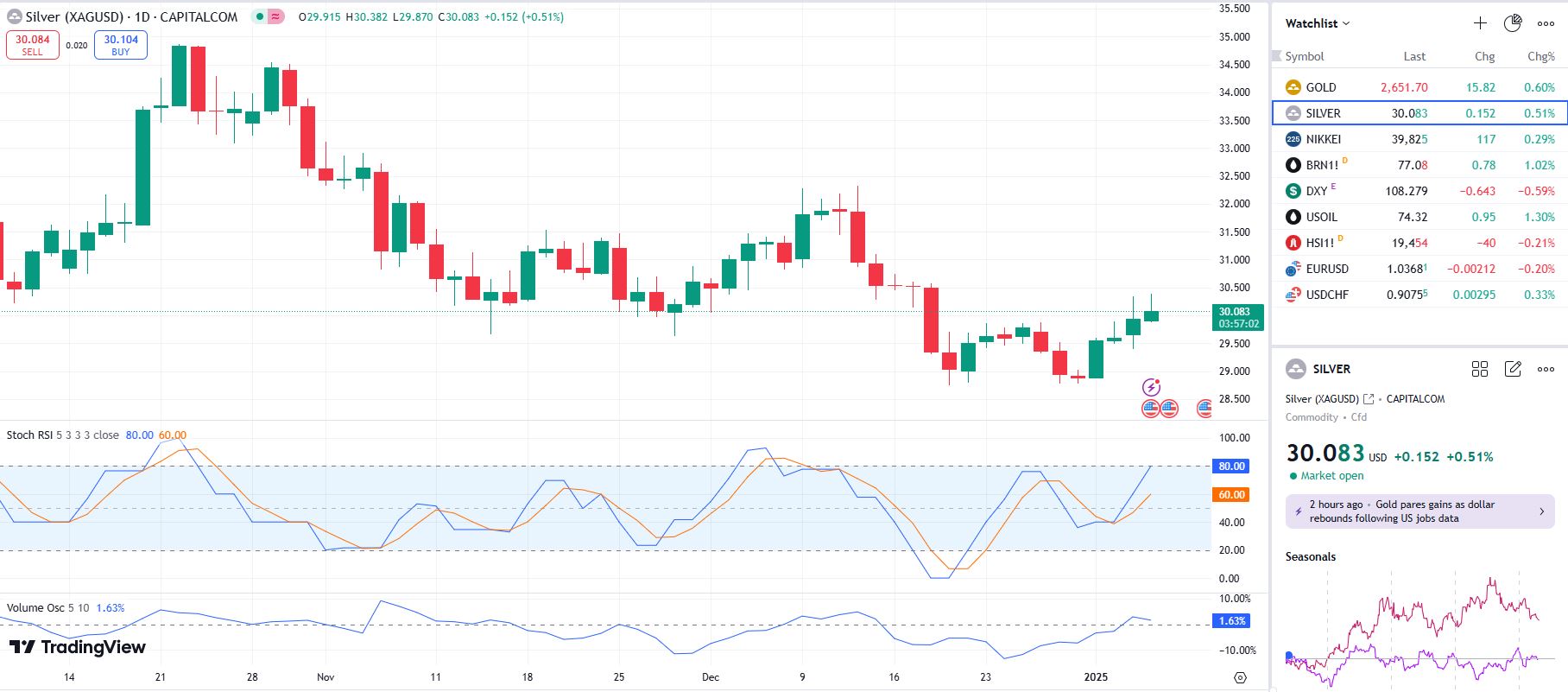The height and width of the screenshot is (692, 1568).
Task: Click the HSI1! symbol logo icon
Action: click(1293, 243)
